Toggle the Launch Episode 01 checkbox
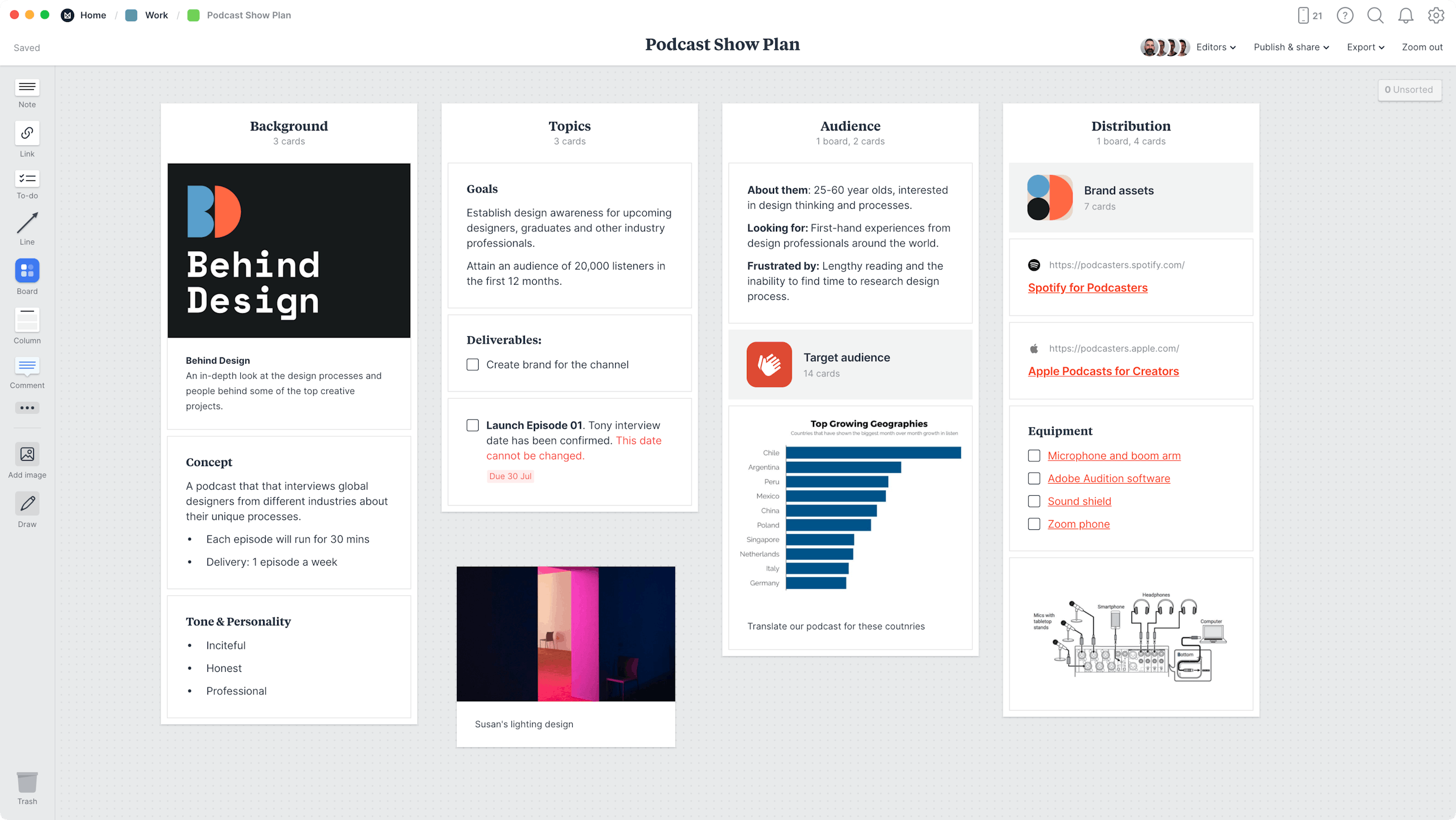The width and height of the screenshot is (1456, 820). click(x=472, y=425)
